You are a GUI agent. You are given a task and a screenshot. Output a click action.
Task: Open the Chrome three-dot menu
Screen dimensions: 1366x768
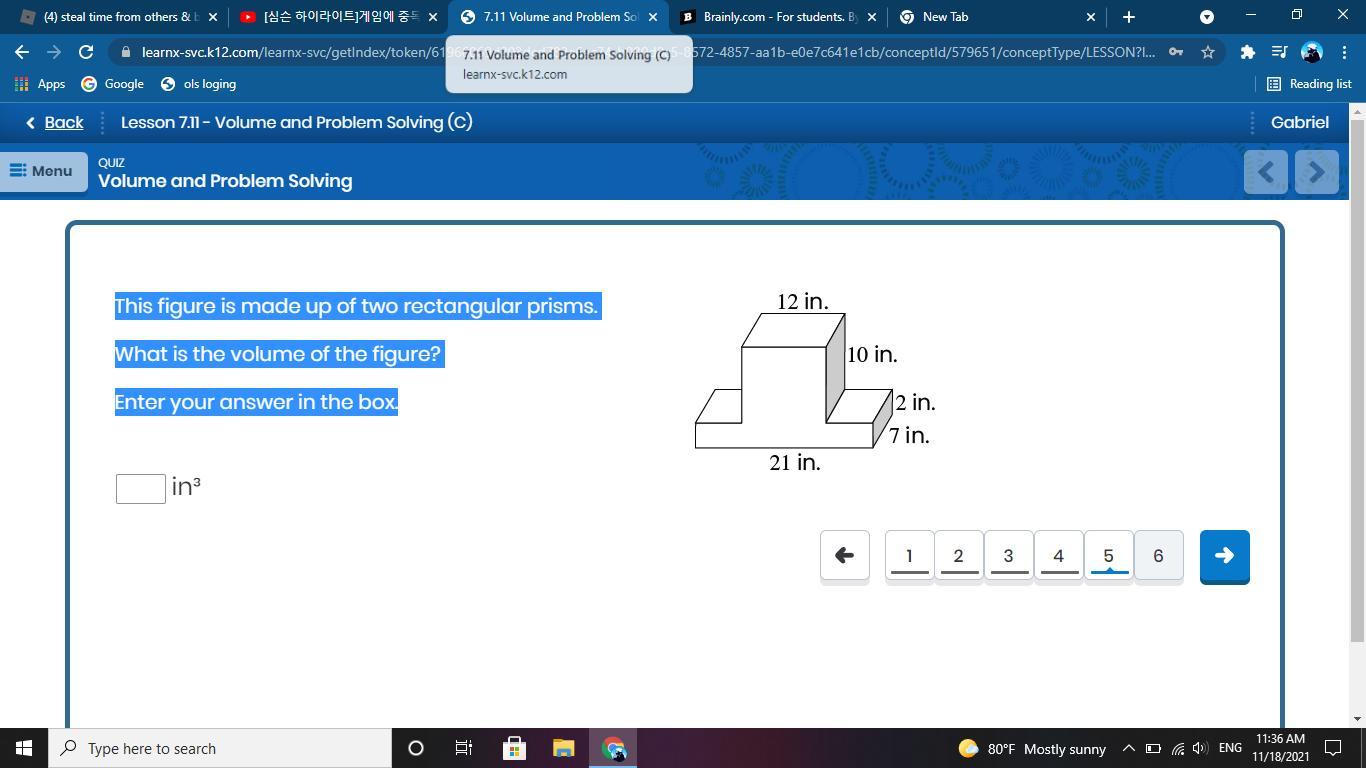click(x=1343, y=52)
